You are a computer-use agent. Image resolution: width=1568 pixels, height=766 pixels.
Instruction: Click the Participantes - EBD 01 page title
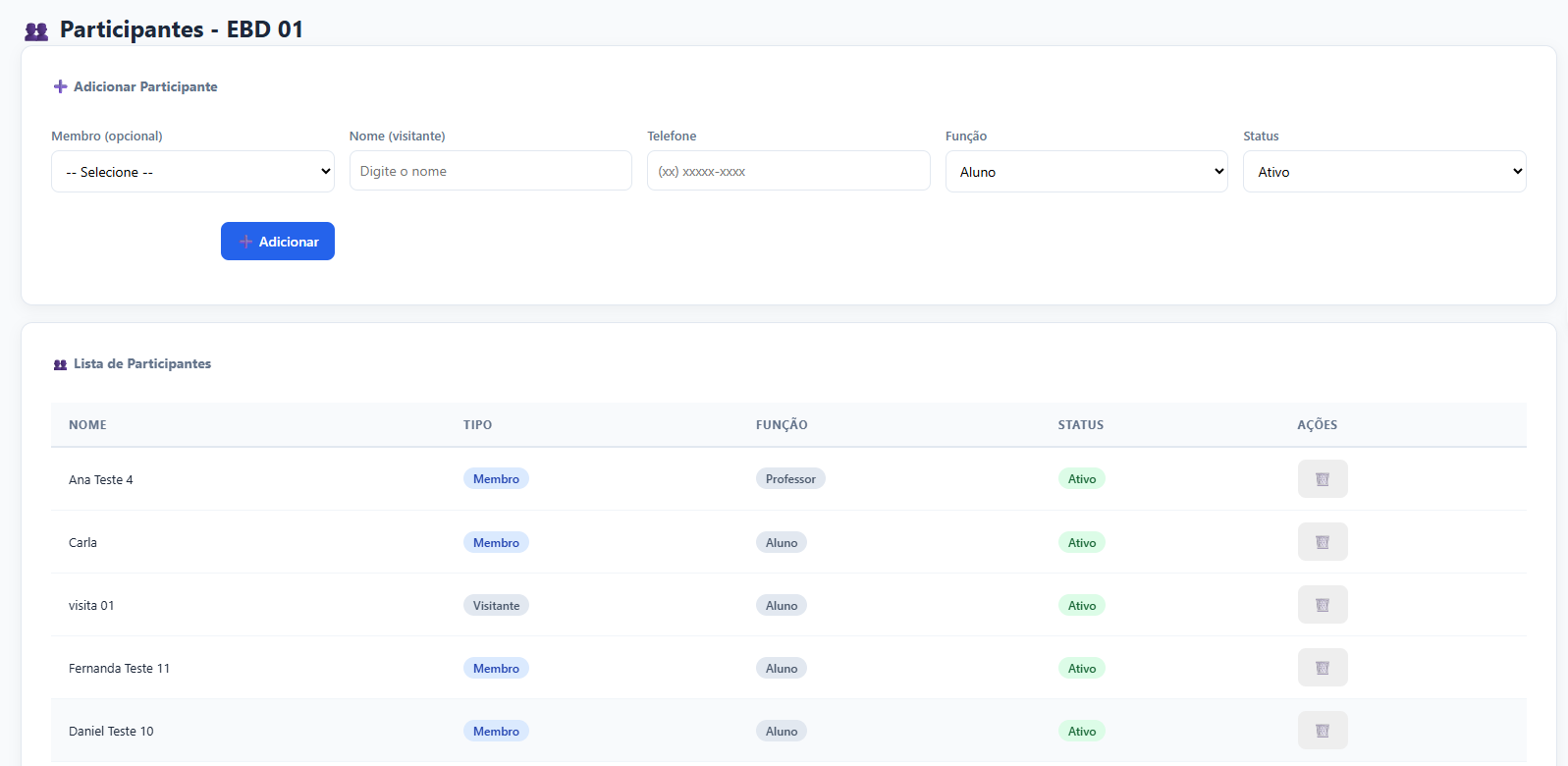182,29
